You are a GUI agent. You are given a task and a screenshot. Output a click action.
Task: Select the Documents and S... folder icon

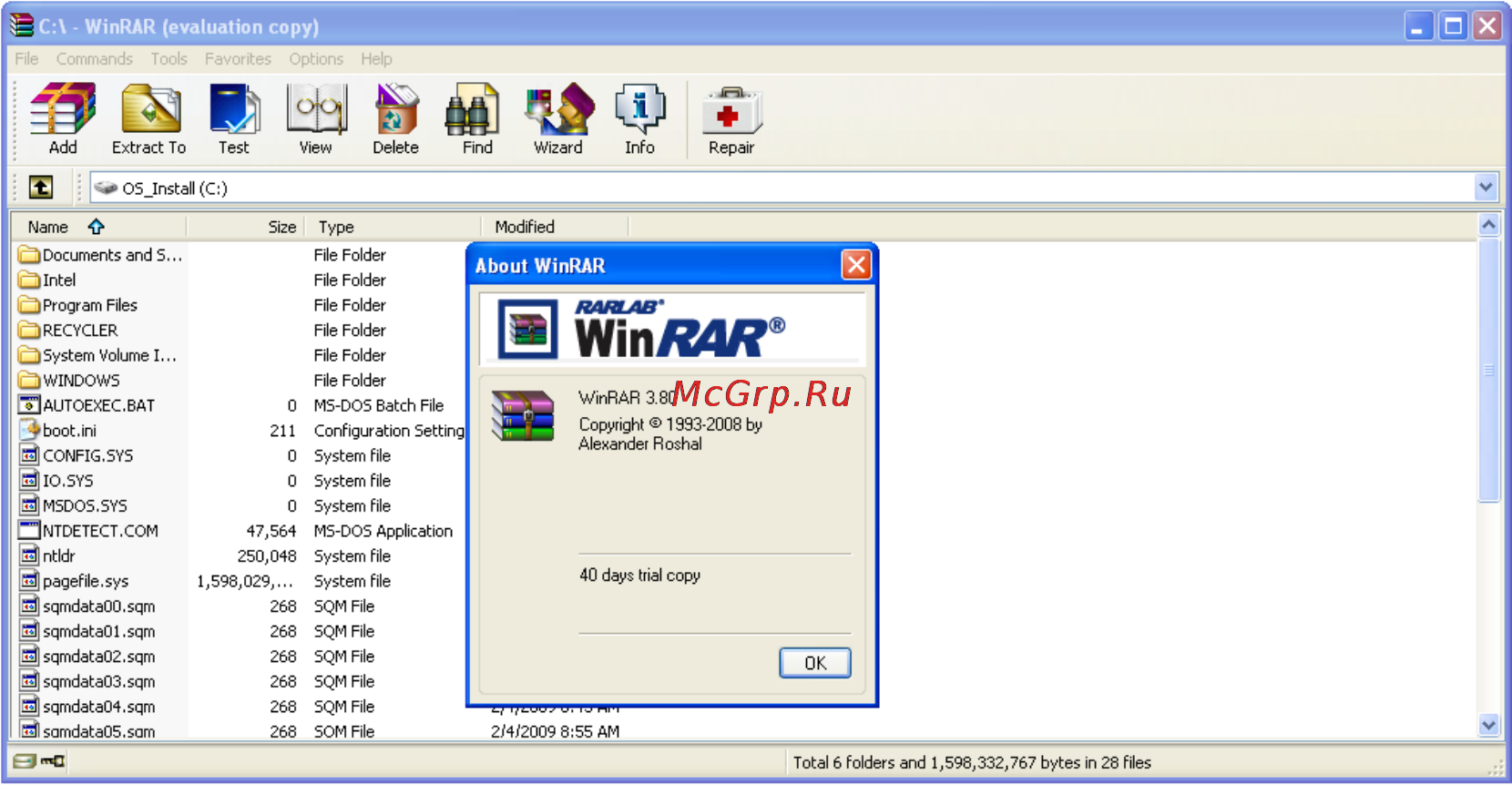[29, 255]
